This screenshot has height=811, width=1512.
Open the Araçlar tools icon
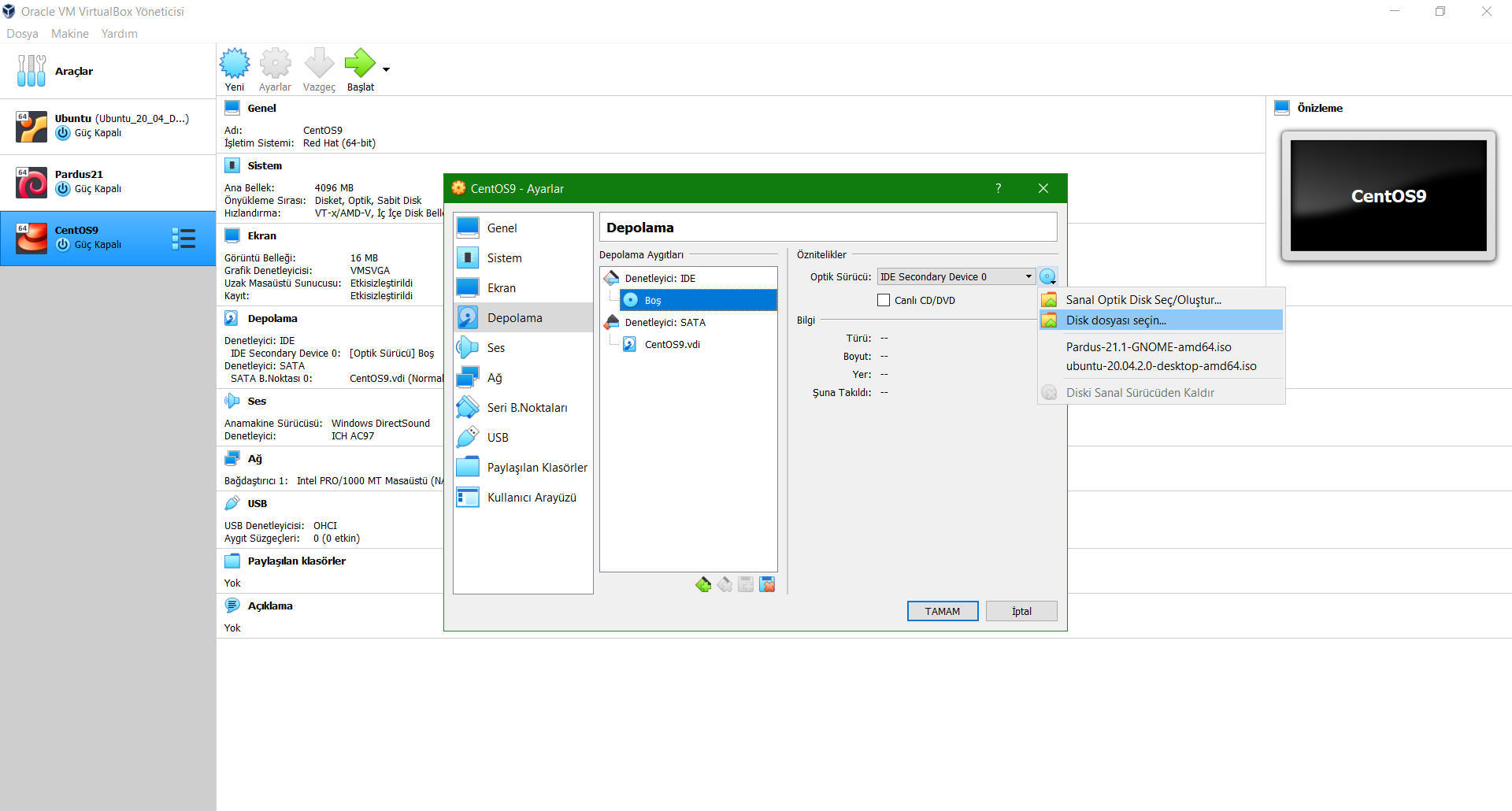[x=31, y=71]
